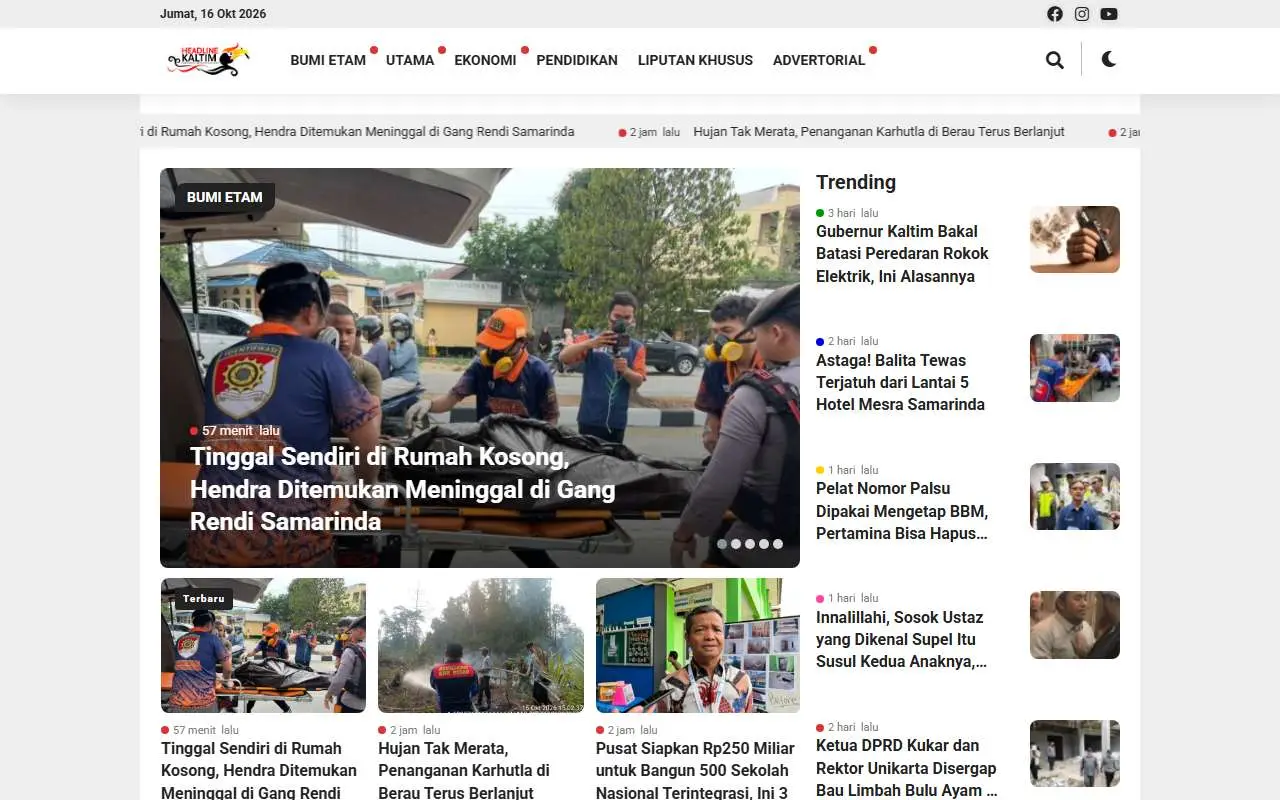Open trending article Astaga! Balita Tewas Terjatuh
The image size is (1280, 800).
[x=900, y=382]
